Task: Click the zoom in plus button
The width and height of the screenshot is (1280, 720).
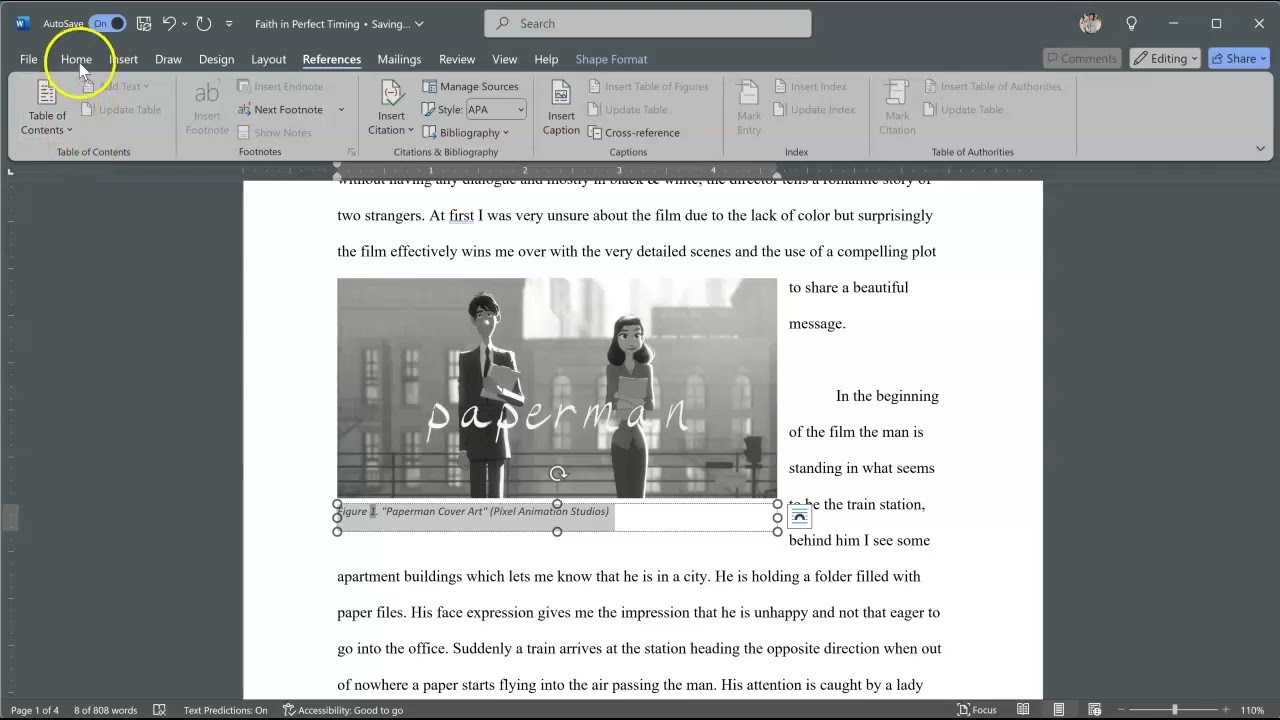Action: [x=1226, y=710]
